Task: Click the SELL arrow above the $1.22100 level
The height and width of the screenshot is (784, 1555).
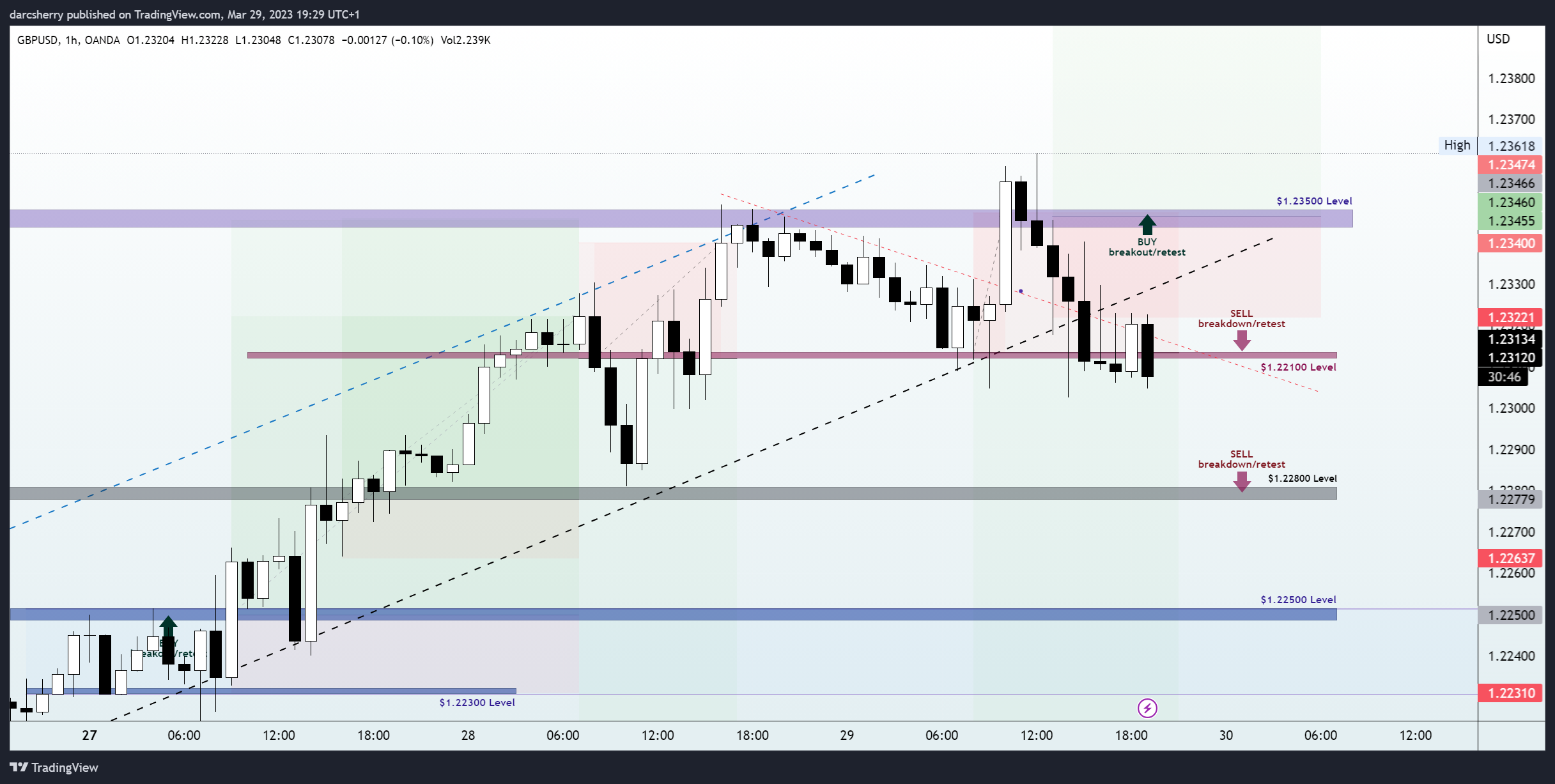Action: coord(1242,341)
